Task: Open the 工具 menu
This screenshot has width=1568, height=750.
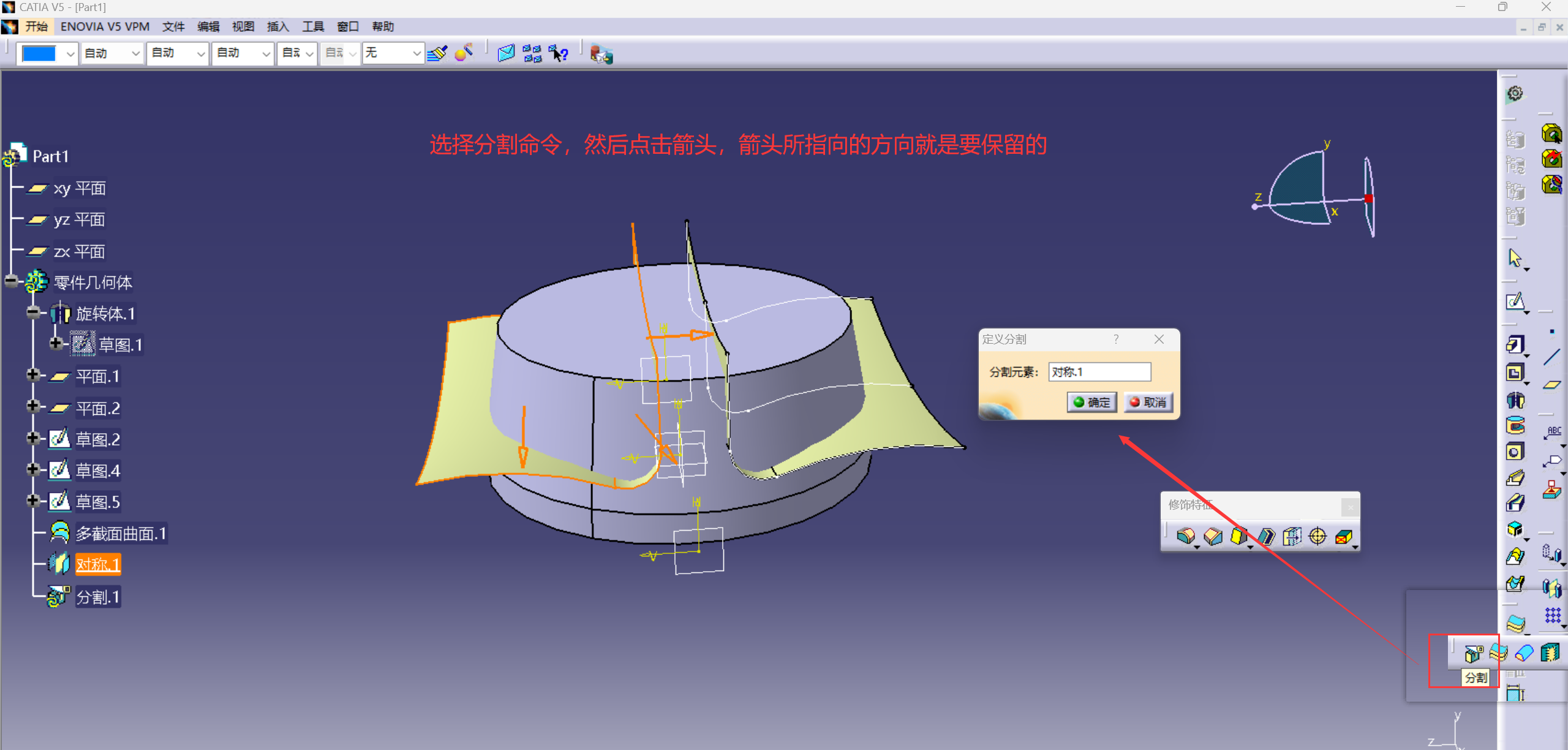Action: (312, 26)
